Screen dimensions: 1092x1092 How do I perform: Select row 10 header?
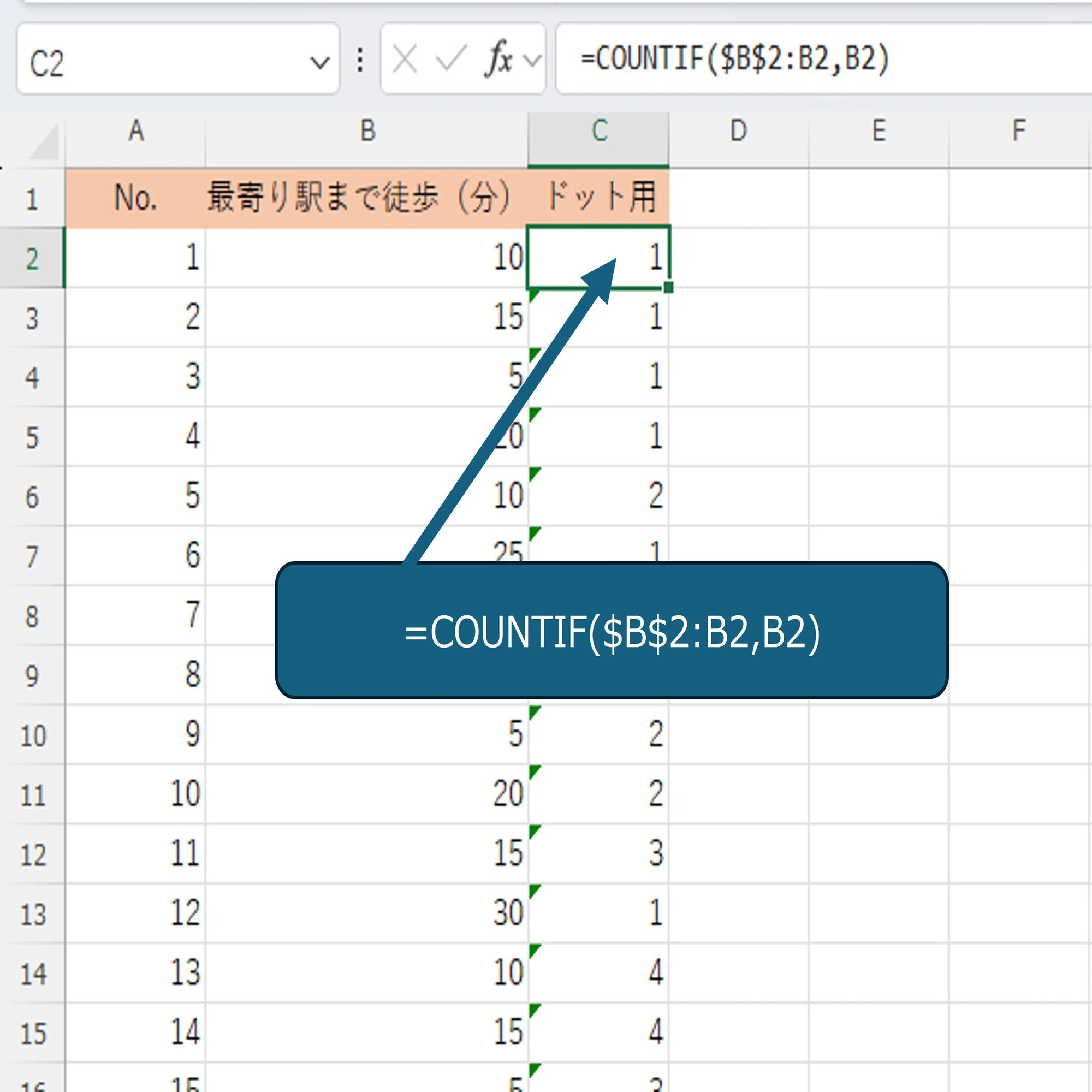33,735
